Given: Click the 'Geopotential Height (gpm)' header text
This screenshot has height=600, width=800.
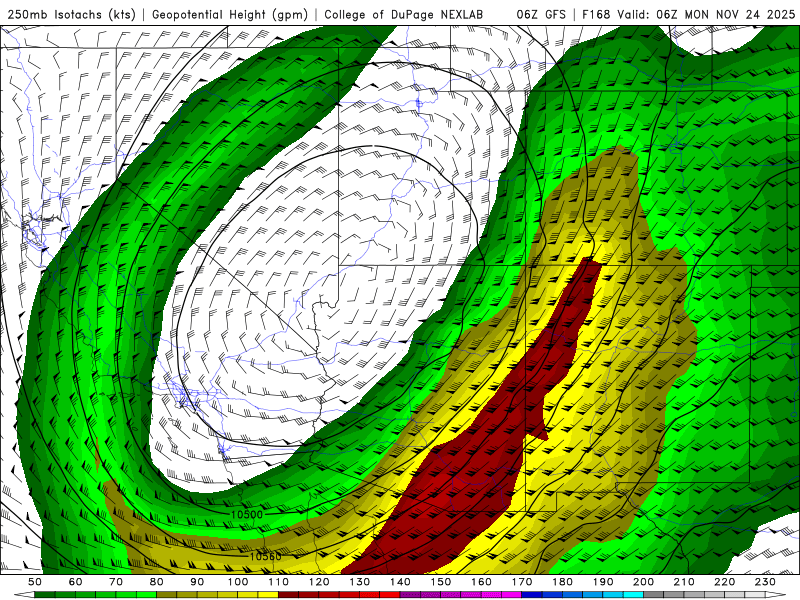Looking at the screenshot, I should pos(230,15).
